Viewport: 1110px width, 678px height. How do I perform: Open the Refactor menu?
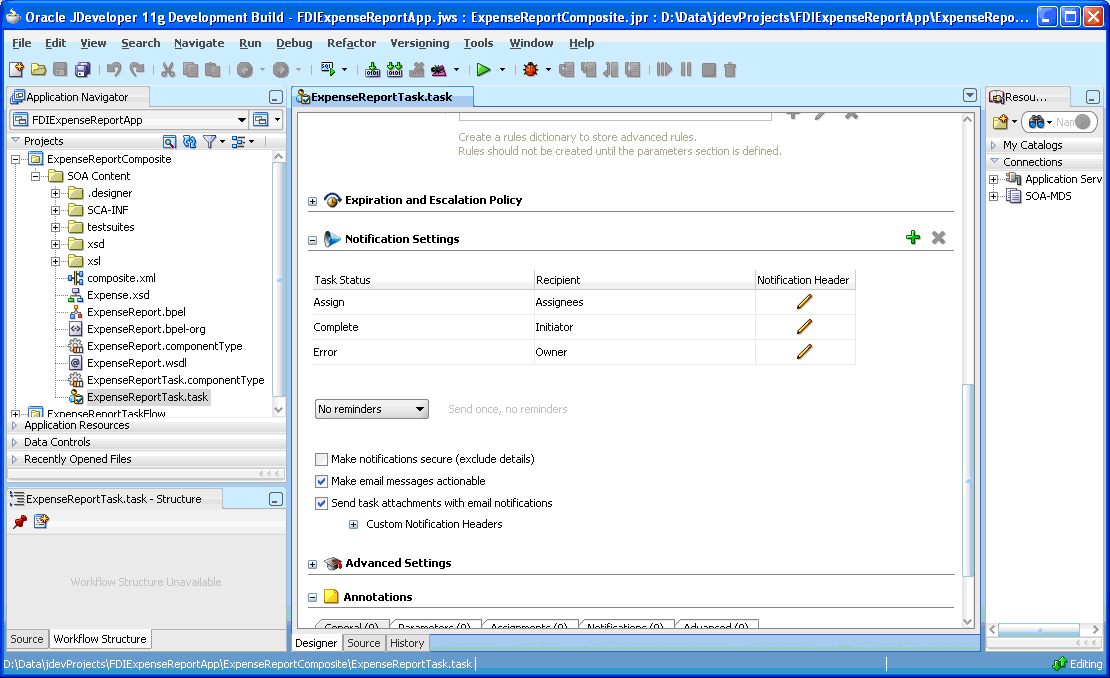point(351,43)
